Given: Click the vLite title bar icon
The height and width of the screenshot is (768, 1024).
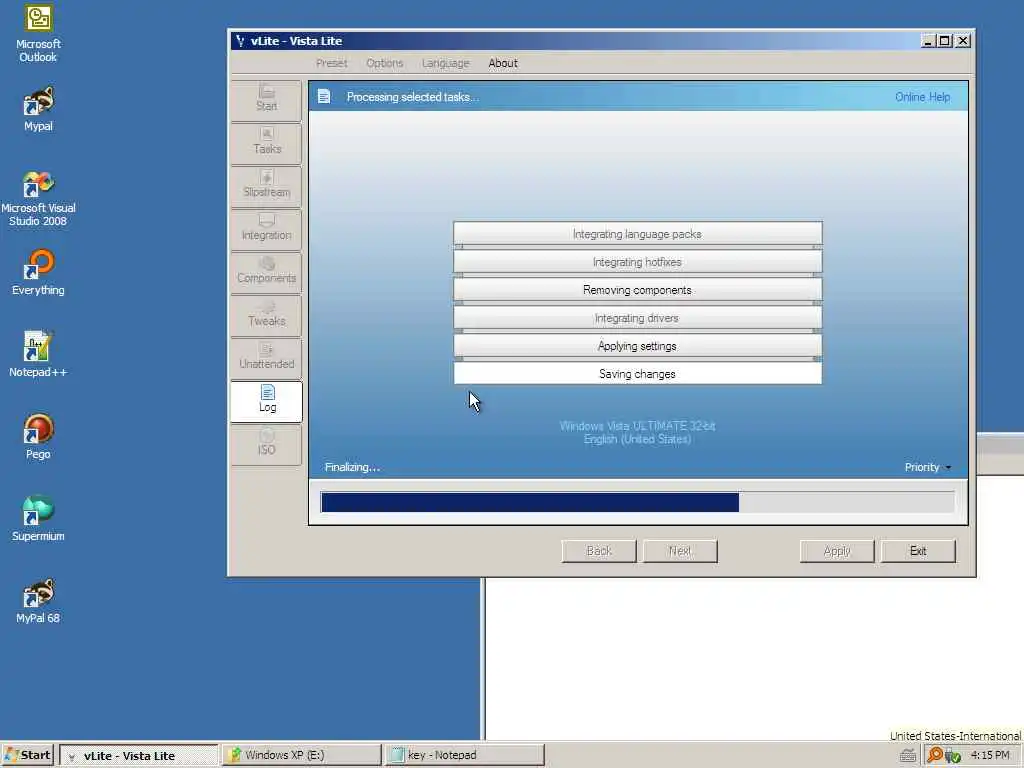Looking at the screenshot, I should (240, 40).
